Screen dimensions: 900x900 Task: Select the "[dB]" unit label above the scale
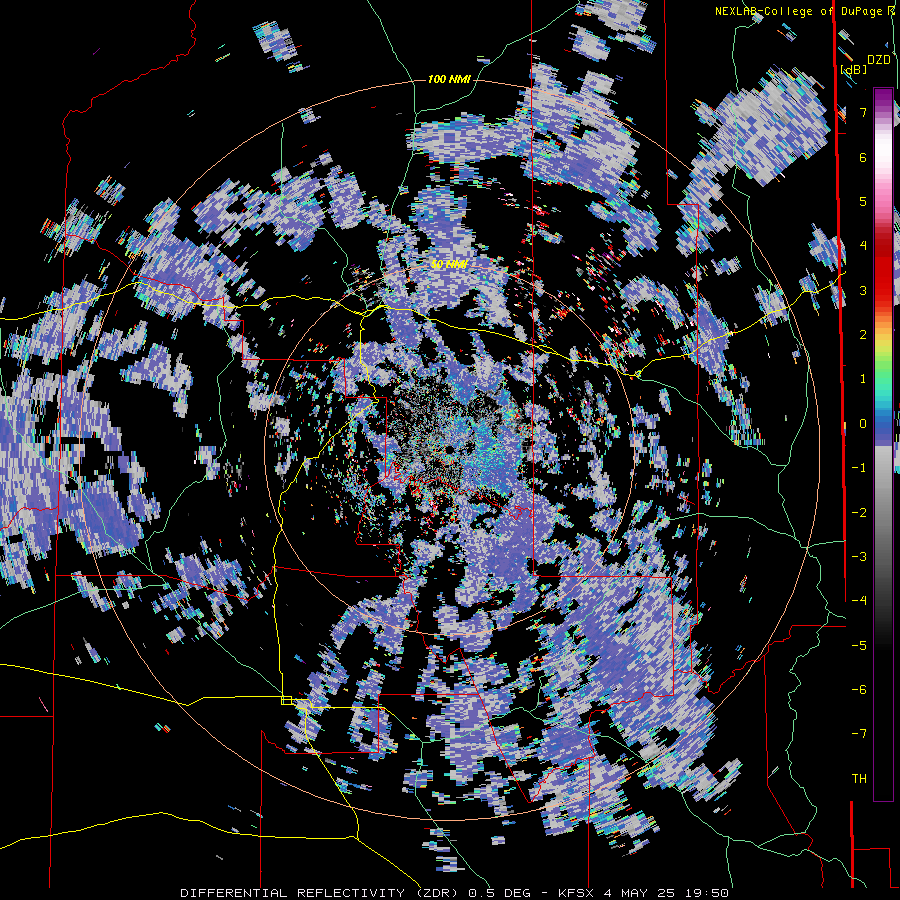(x=854, y=70)
